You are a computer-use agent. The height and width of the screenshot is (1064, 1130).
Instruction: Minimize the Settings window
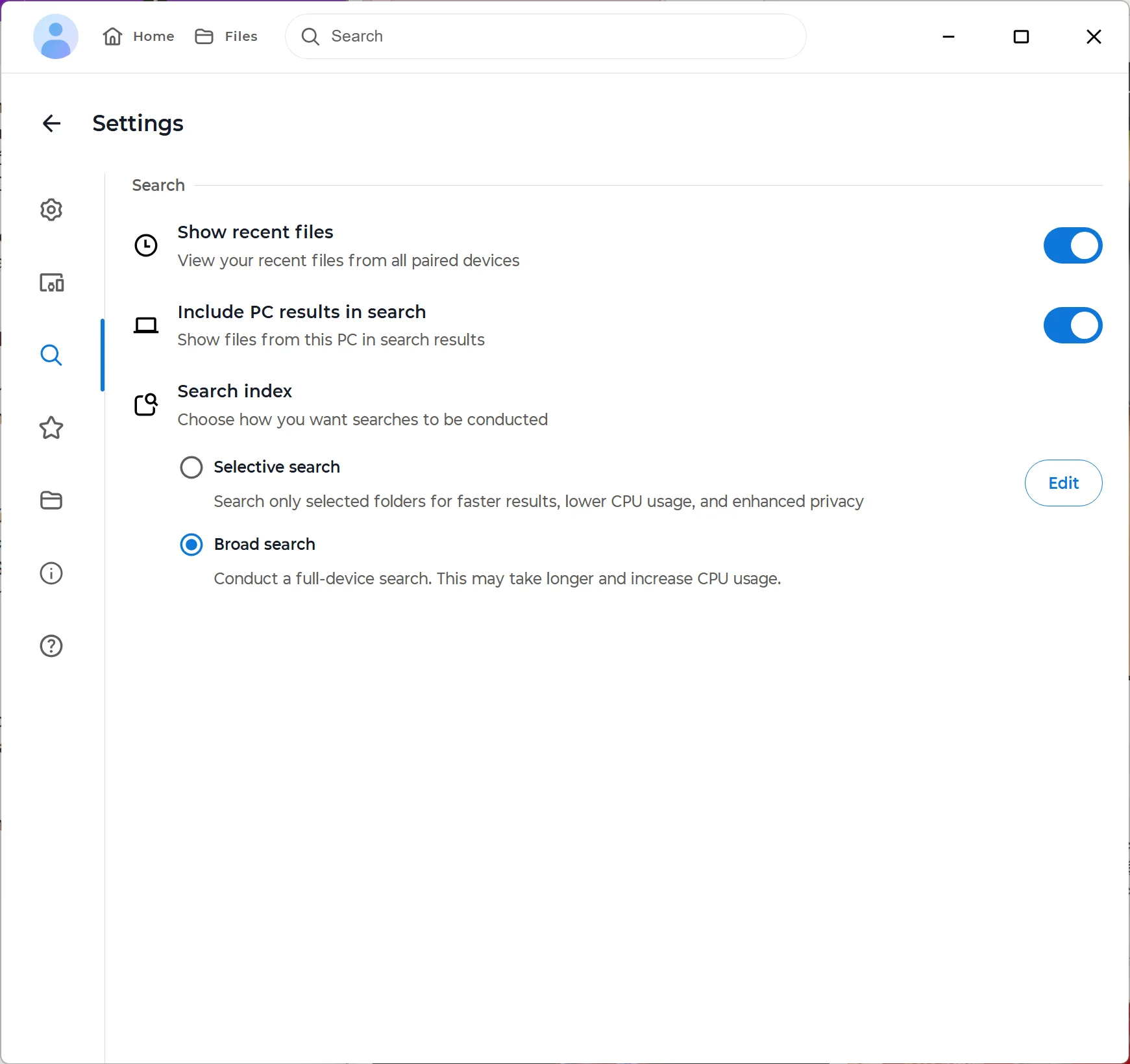click(x=948, y=36)
